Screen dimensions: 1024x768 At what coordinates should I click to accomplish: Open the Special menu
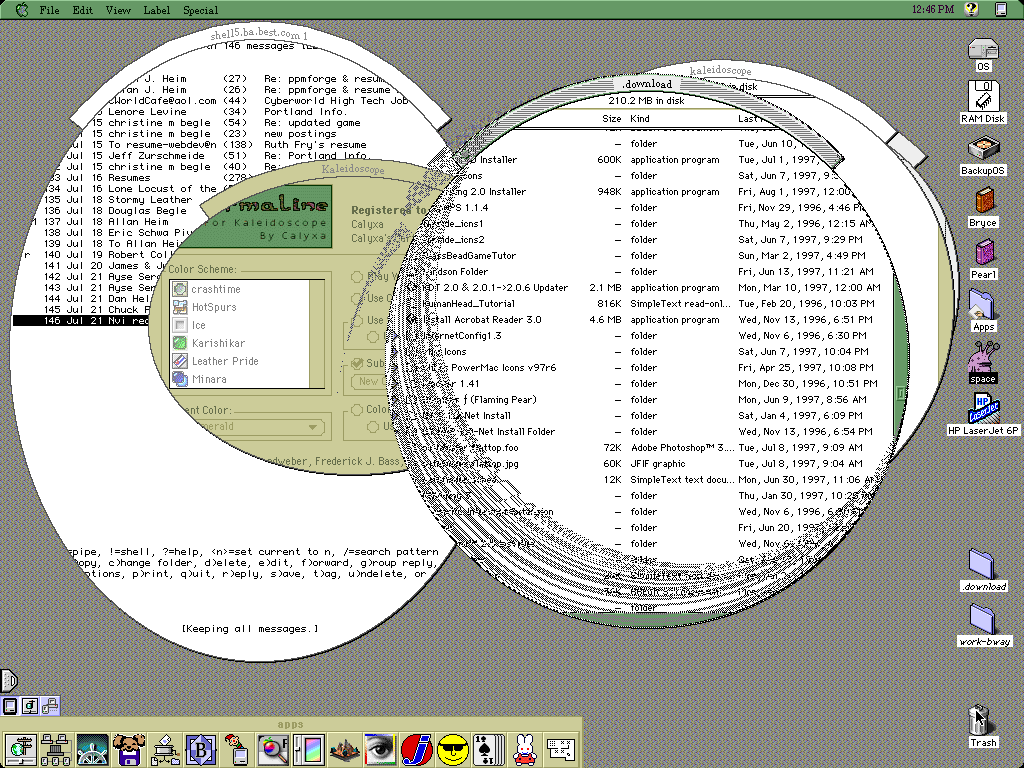point(200,10)
